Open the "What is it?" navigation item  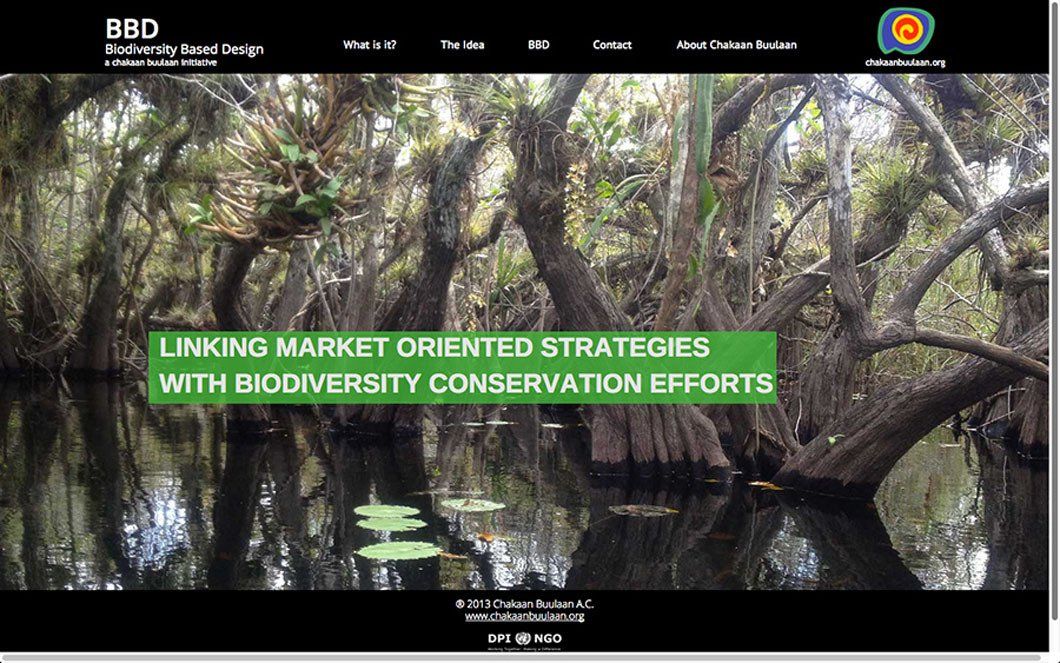(369, 45)
